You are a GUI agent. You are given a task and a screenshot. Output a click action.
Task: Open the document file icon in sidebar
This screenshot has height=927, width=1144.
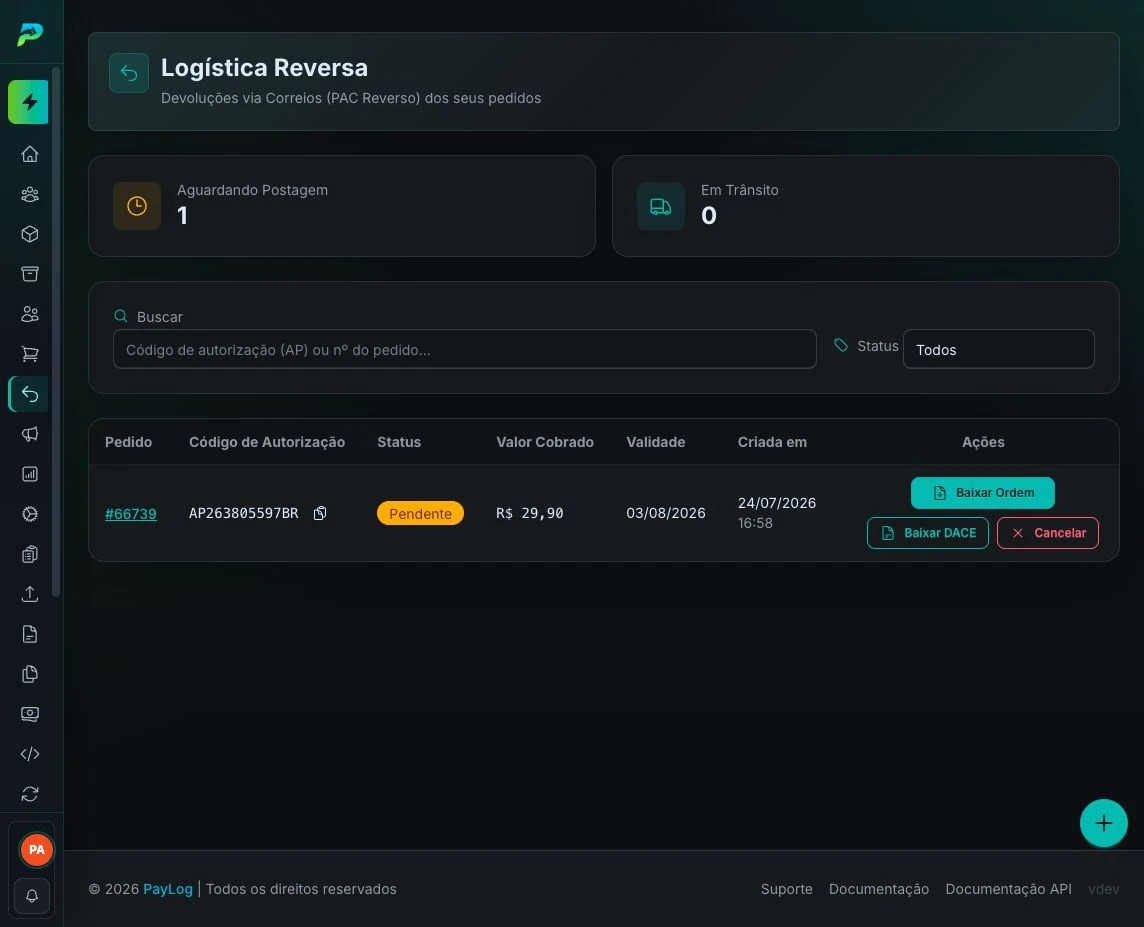pyautogui.click(x=30, y=634)
